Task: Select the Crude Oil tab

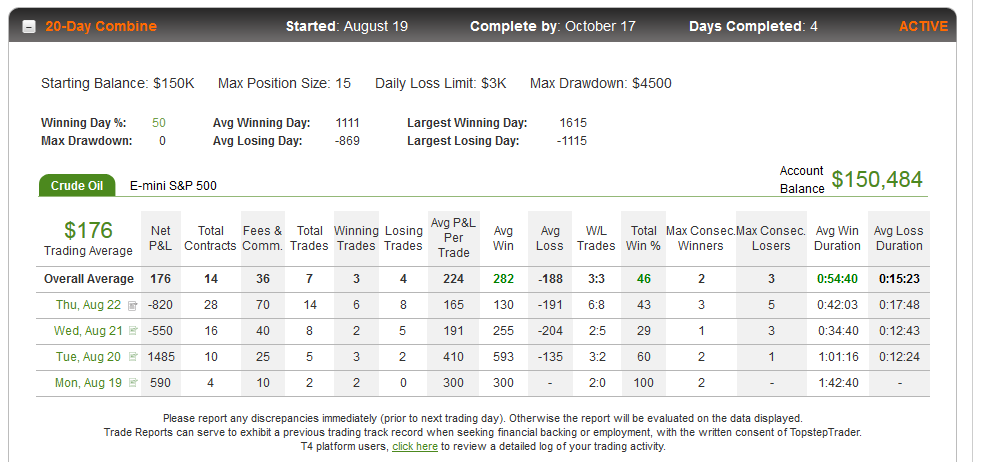Action: (x=77, y=186)
